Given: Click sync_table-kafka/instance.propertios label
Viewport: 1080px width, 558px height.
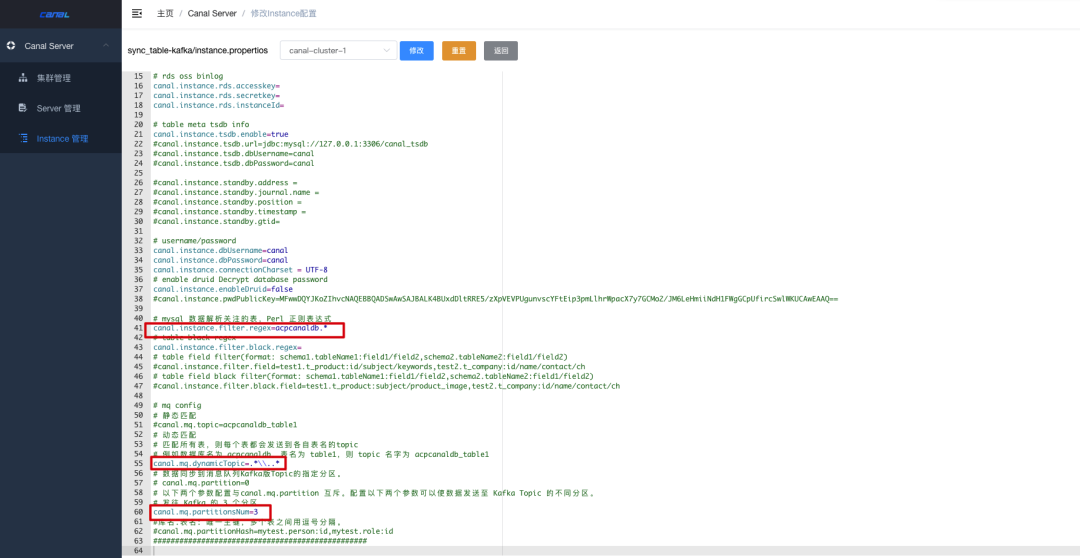Looking at the screenshot, I should point(198,51).
